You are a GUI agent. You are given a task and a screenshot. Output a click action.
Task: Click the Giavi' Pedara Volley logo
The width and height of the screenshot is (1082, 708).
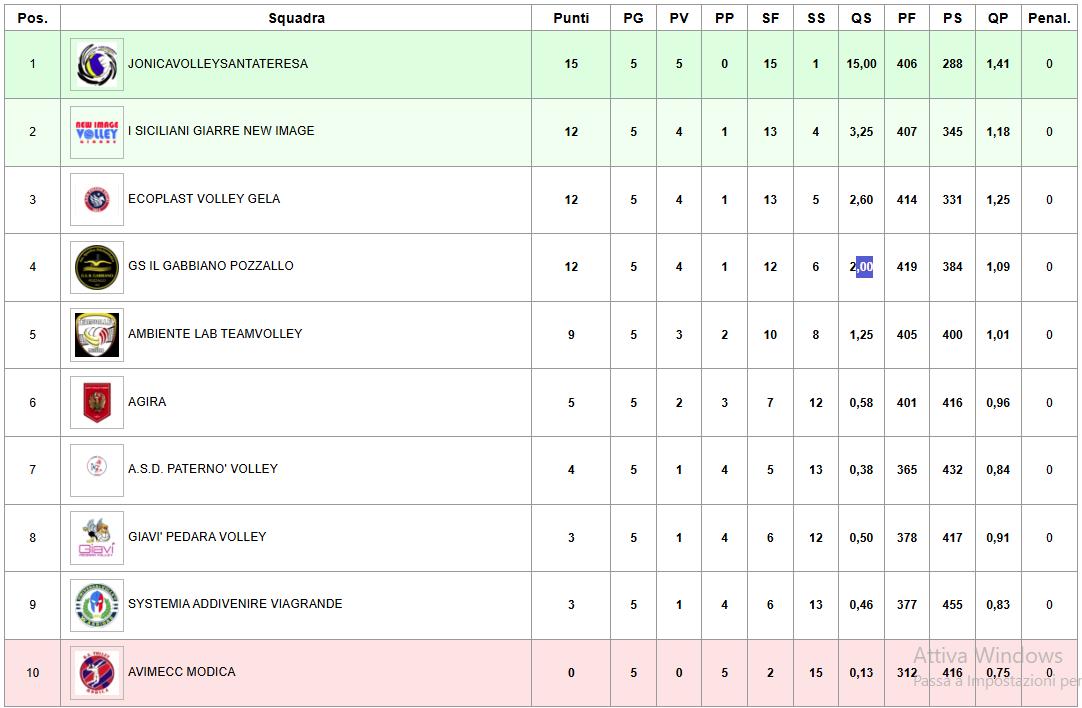pos(97,538)
